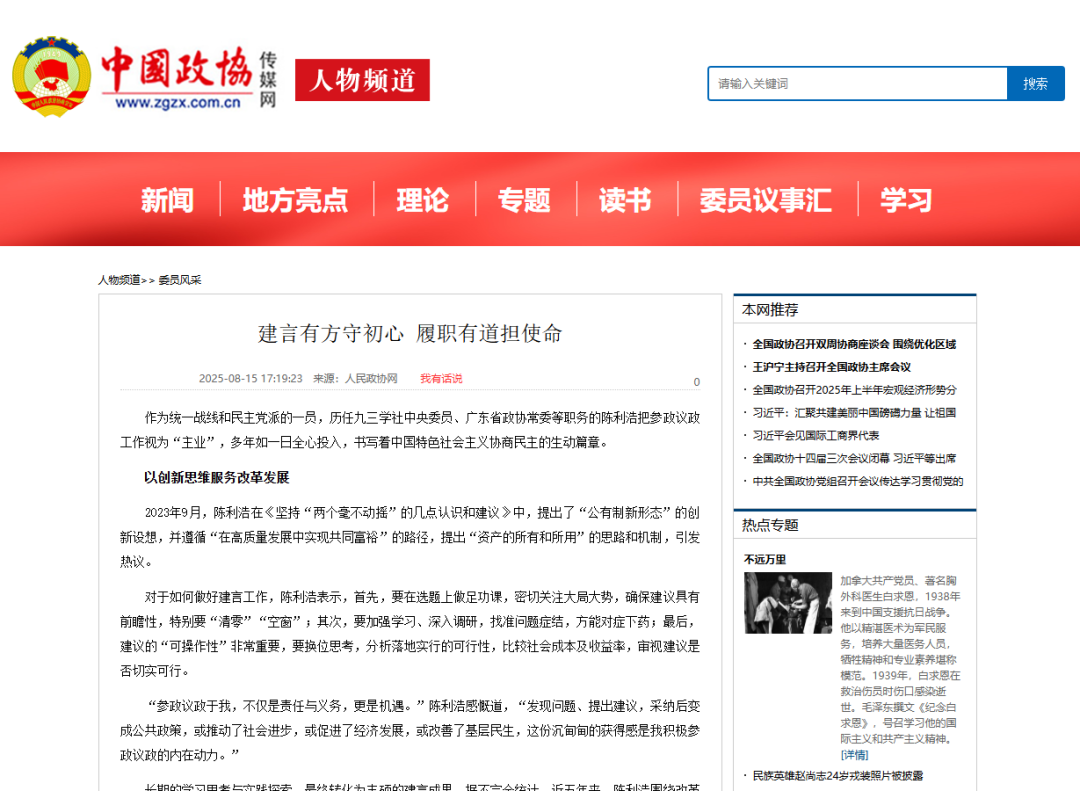The height and width of the screenshot is (791, 1080).
Task: Open the 学习 navigation menu
Action: click(x=905, y=199)
